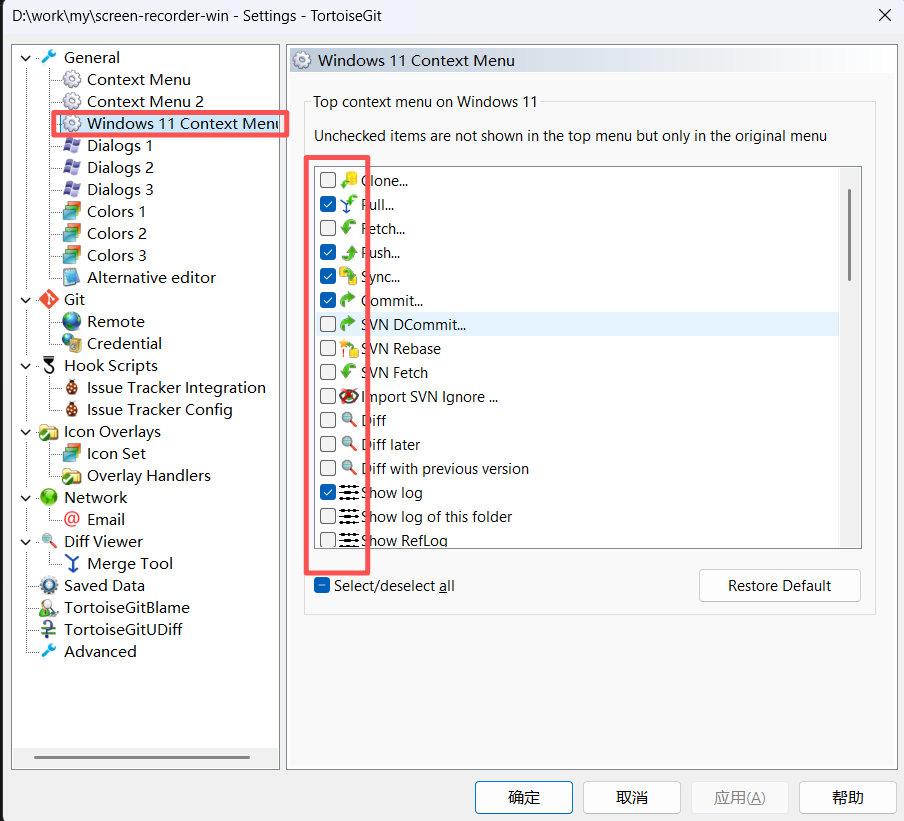904x821 pixels.
Task: Click the Saved Data gear icon
Action: pyautogui.click(x=49, y=585)
